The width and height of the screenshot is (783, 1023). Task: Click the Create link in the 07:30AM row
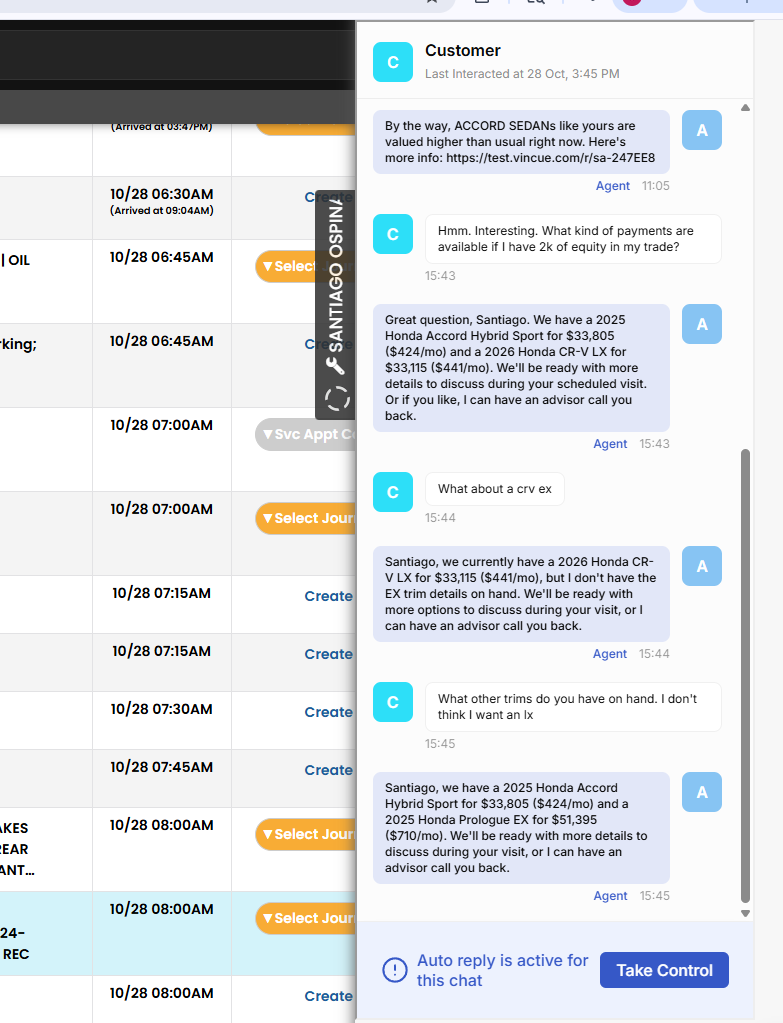(x=328, y=712)
